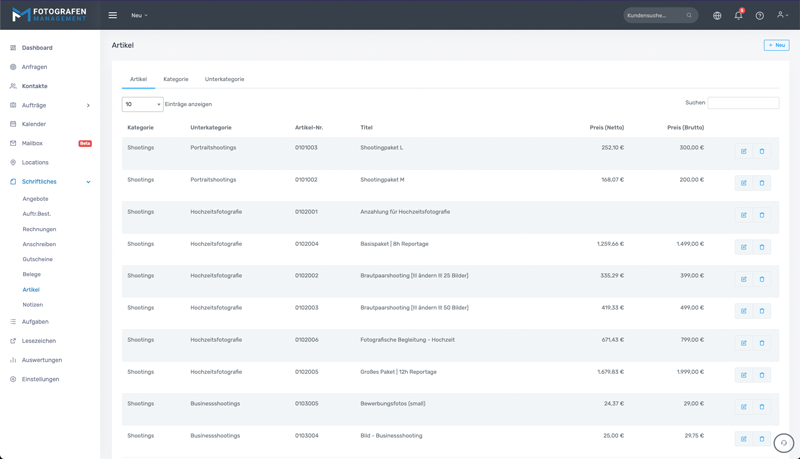Delete the Bewerbungsfotos (small) article

click(762, 407)
